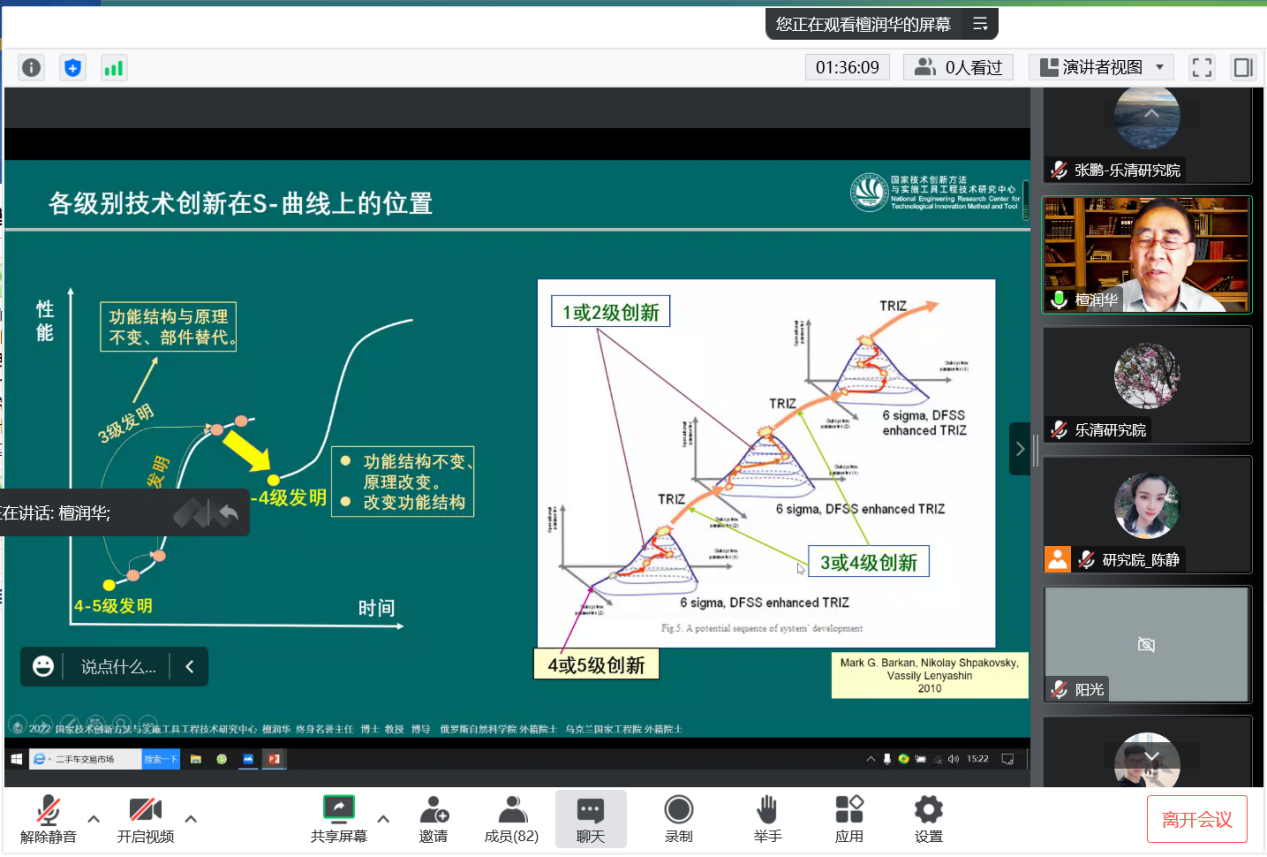Click the 离开会议 leave button
This screenshot has width=1267, height=857.
tap(1196, 820)
